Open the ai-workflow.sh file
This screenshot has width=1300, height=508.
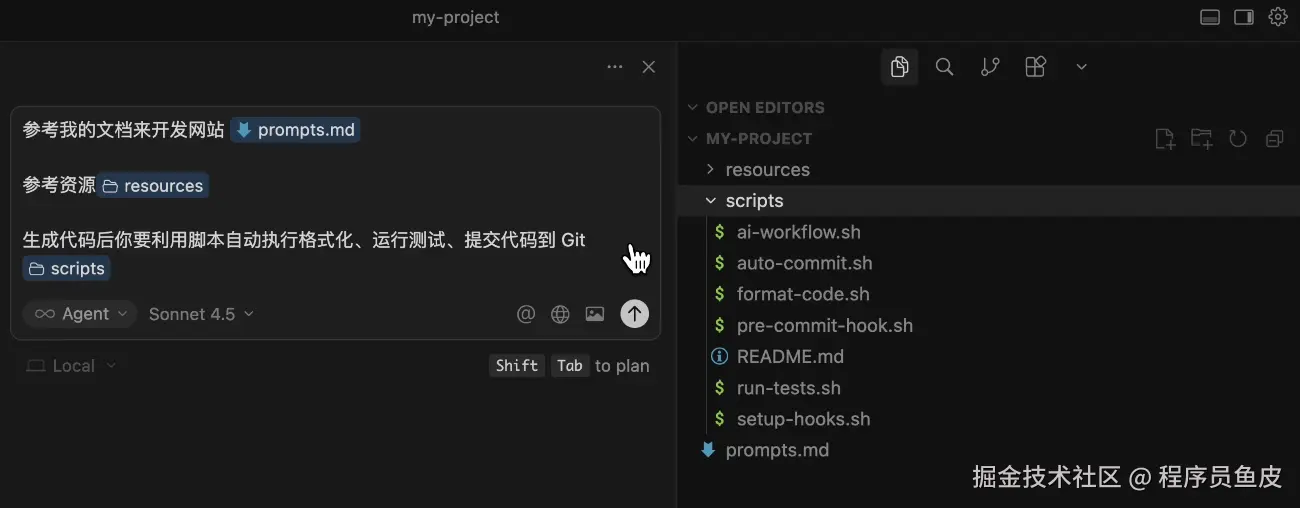pos(798,232)
